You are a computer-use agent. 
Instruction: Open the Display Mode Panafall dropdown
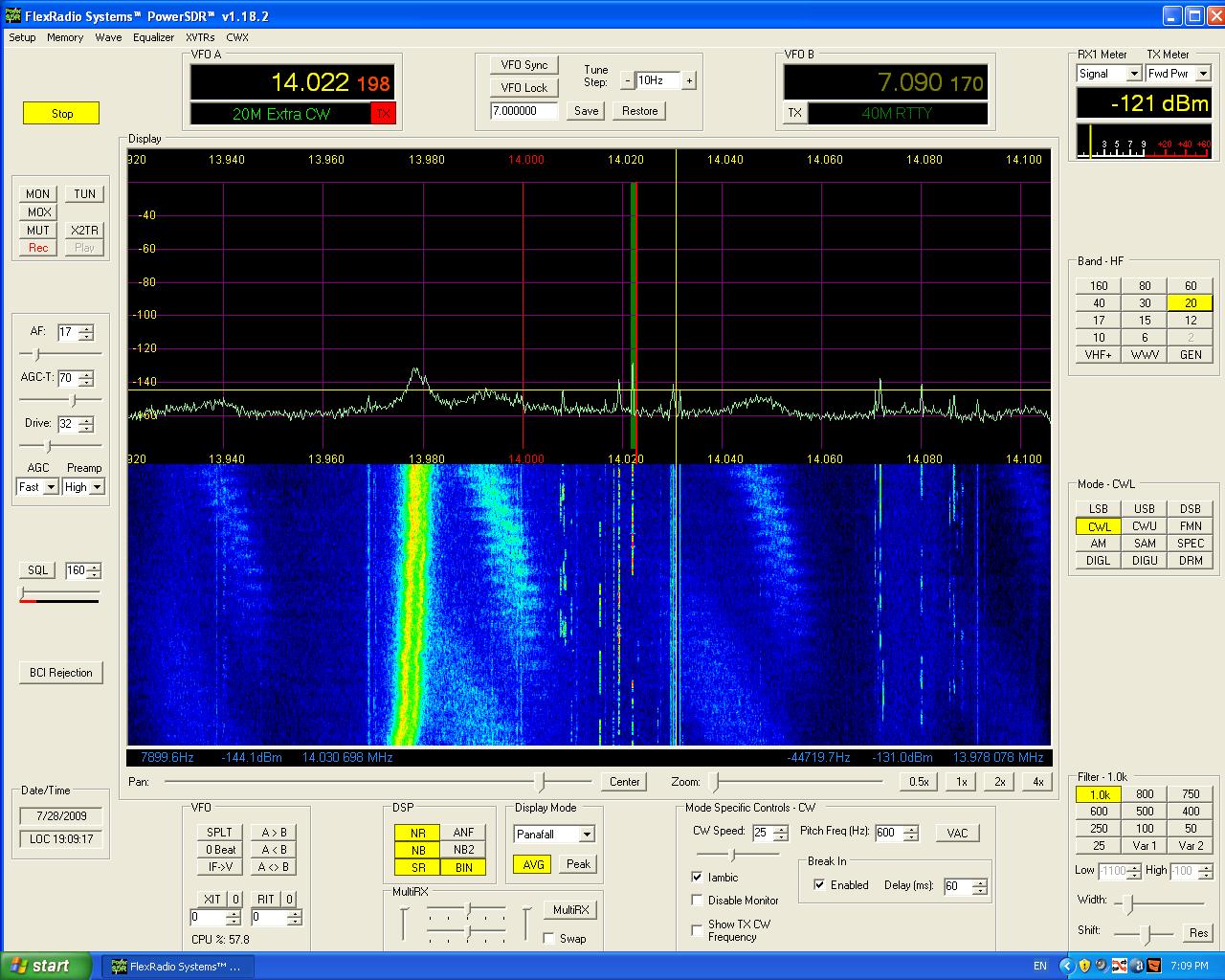click(587, 835)
